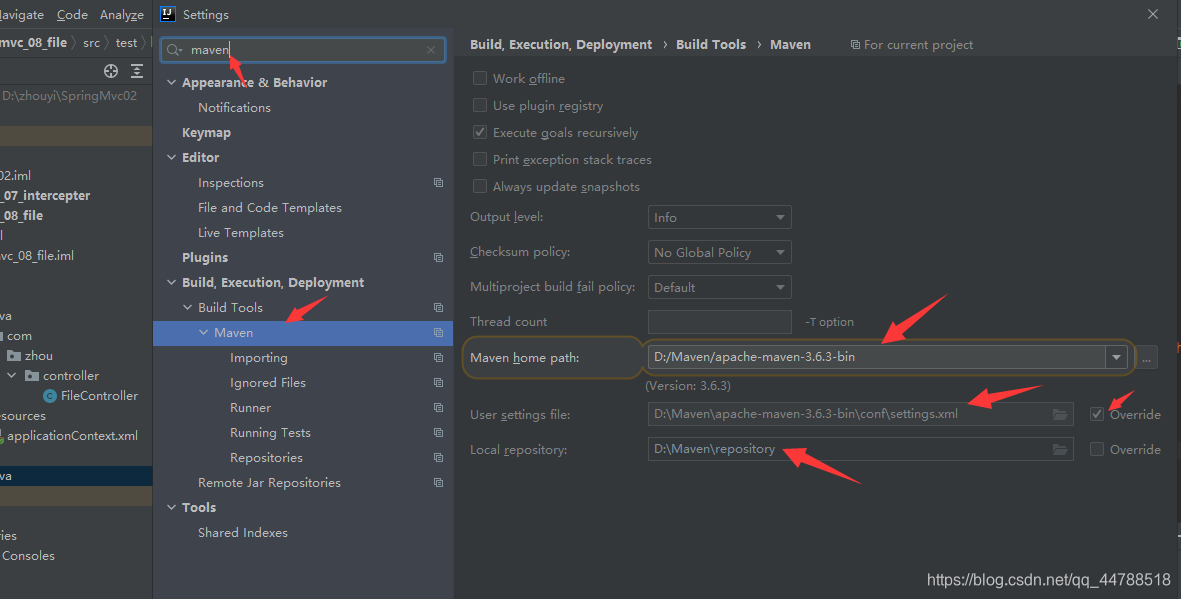
Task: Click the search magnifier icon in settings
Action: point(174,50)
